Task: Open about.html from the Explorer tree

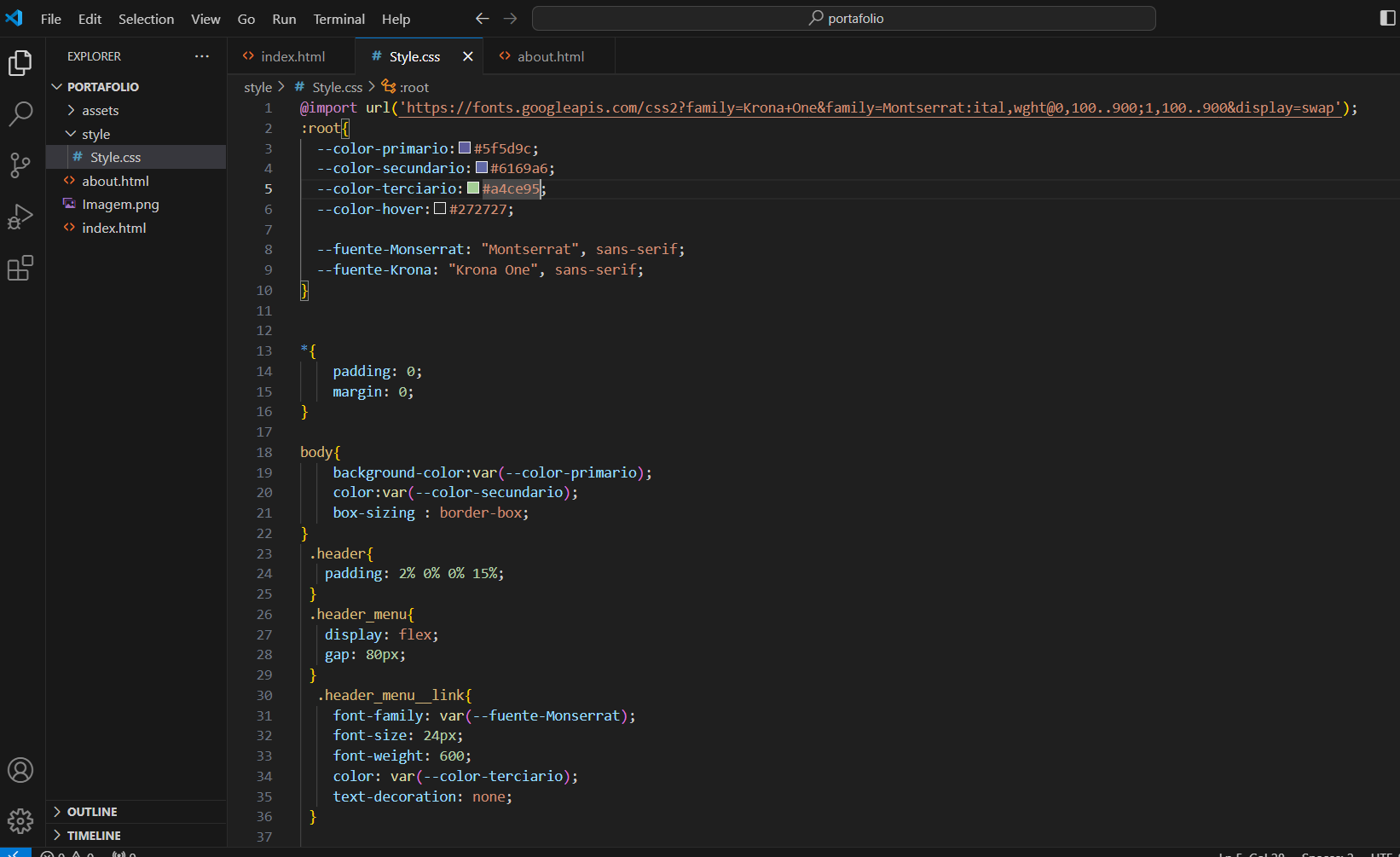Action: pos(136,181)
